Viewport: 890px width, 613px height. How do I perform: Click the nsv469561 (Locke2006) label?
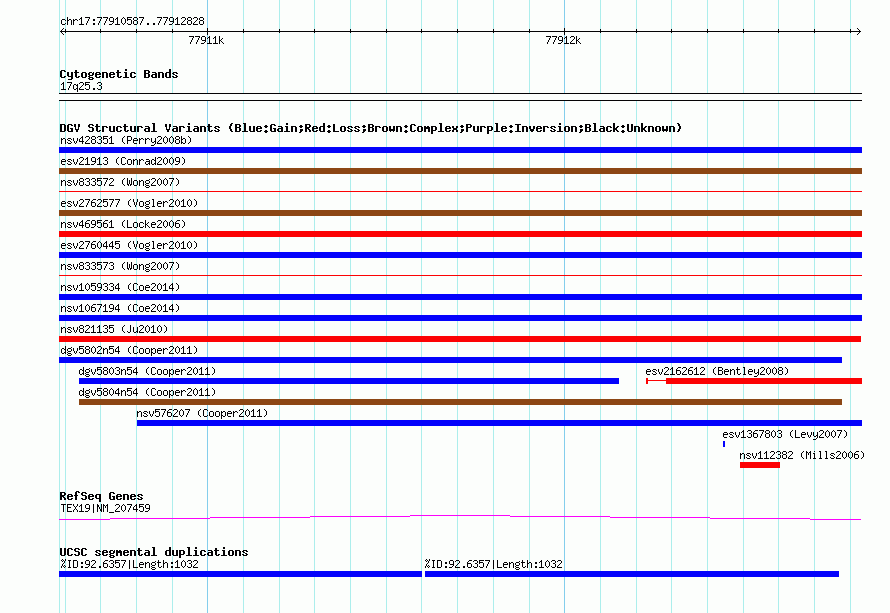(x=123, y=224)
